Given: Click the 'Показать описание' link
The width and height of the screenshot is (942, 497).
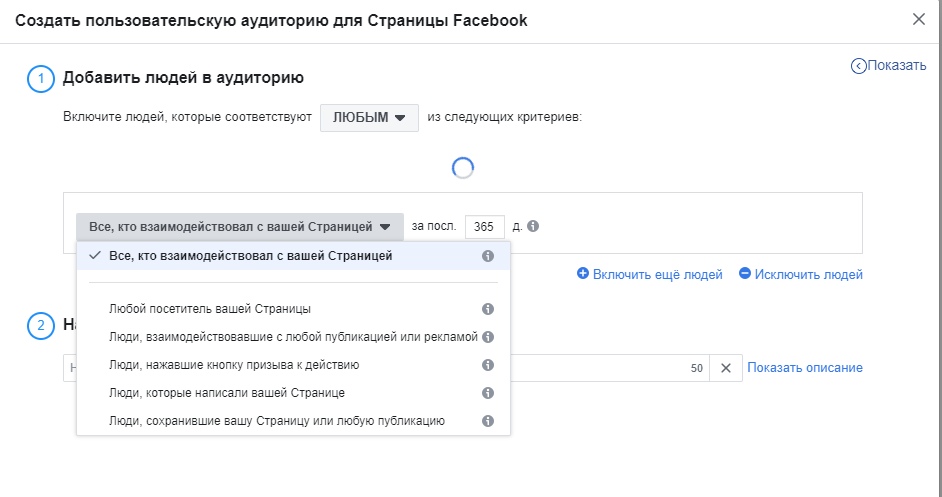Looking at the screenshot, I should coord(805,368).
